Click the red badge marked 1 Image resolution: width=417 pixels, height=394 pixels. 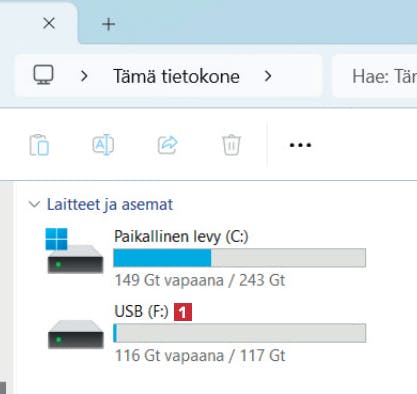click(183, 312)
